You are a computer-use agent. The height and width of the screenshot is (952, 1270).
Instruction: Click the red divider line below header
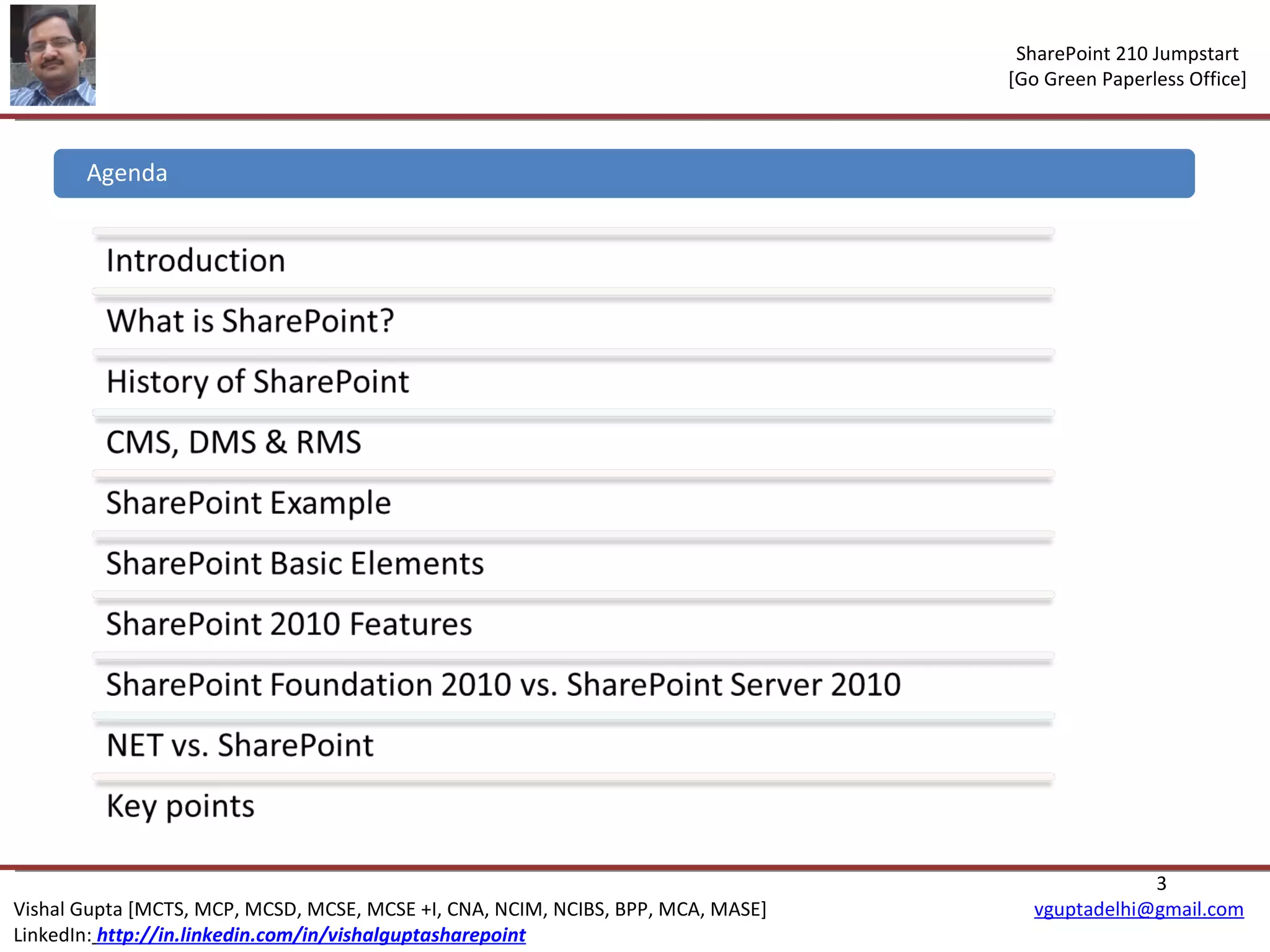coord(635,117)
